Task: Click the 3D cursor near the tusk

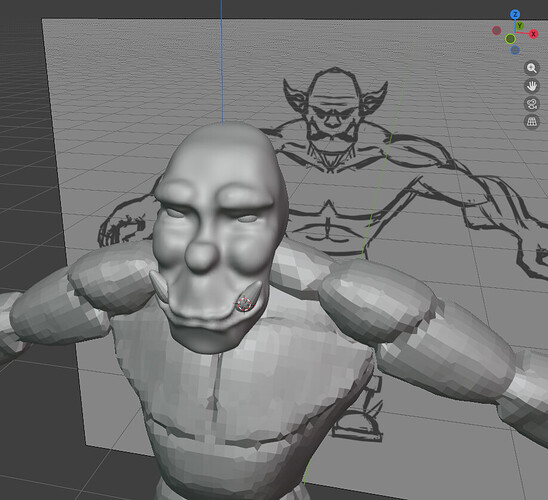Action: (x=245, y=304)
